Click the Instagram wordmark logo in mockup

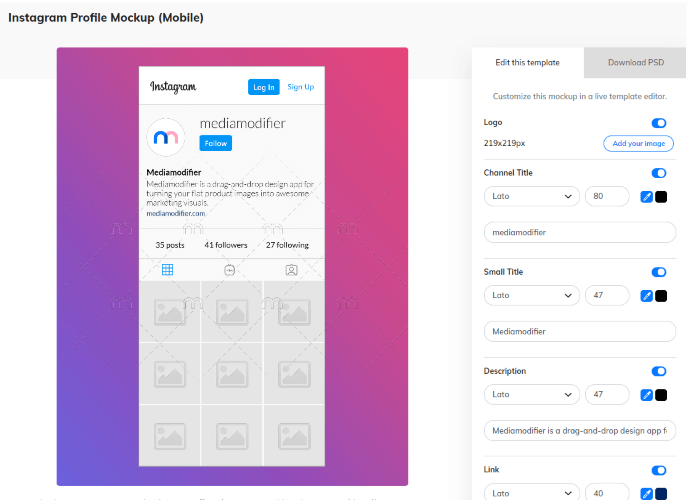pos(173,87)
